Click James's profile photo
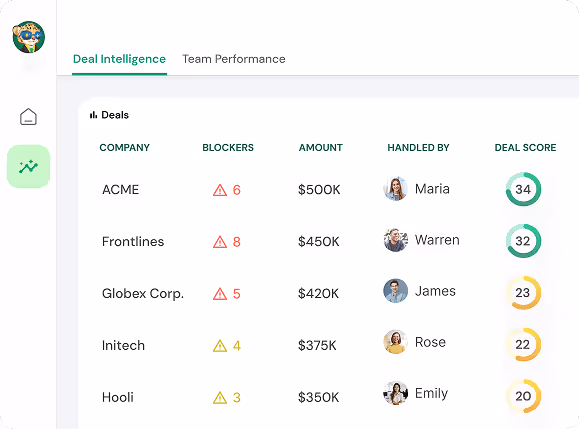This screenshot has width=579, height=429. point(395,291)
